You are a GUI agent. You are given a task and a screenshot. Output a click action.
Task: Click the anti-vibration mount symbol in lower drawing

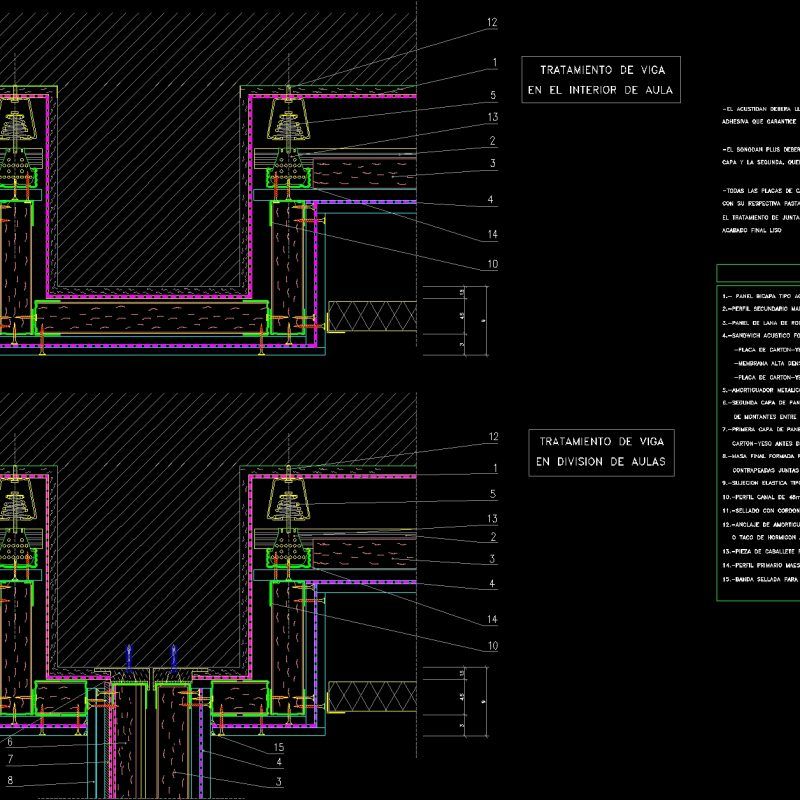pos(289,500)
